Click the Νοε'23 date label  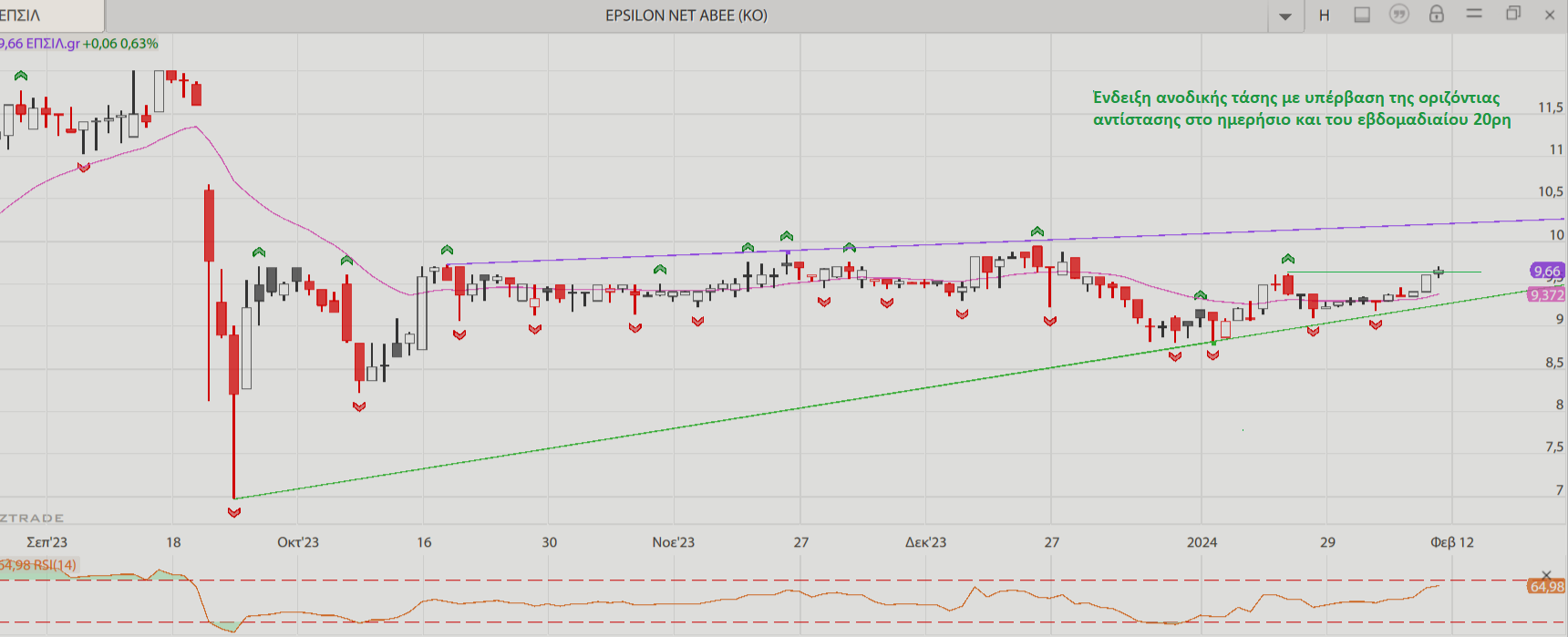click(x=674, y=542)
